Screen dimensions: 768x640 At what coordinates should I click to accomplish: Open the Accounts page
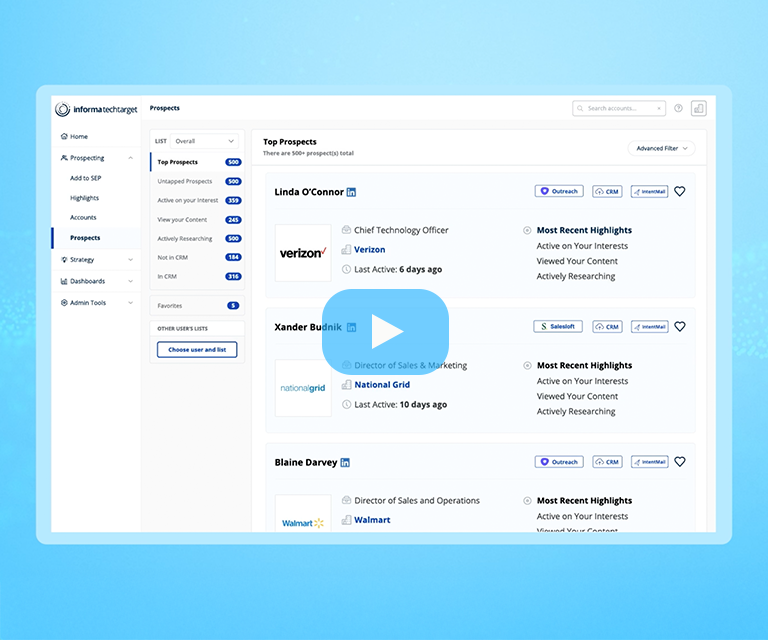pos(83,217)
